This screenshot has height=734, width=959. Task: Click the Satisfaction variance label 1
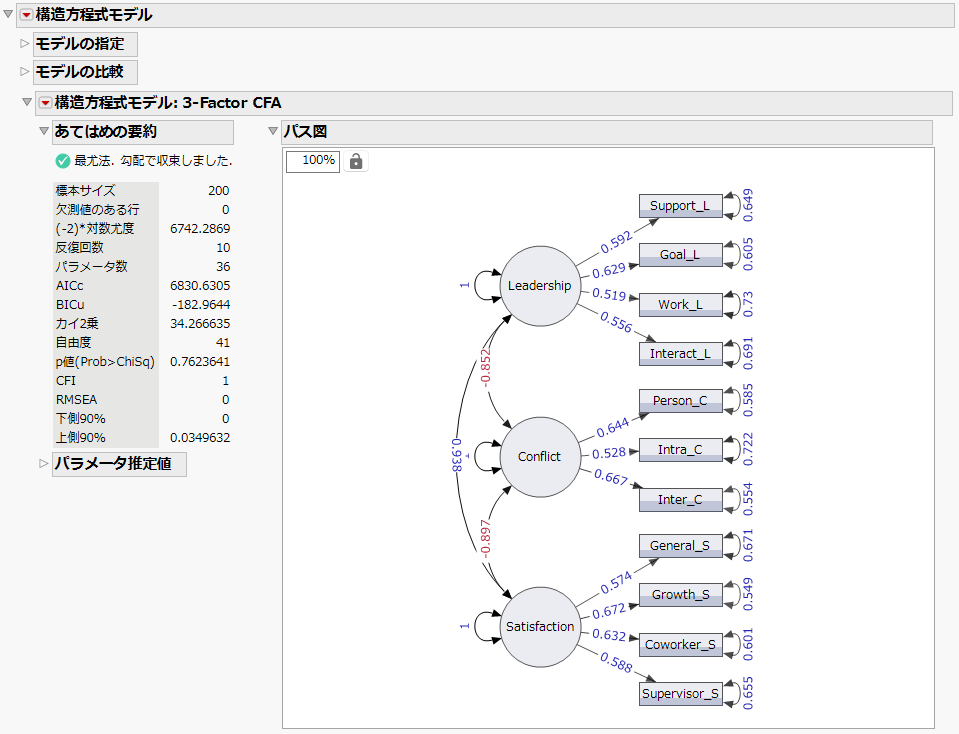(x=464, y=626)
